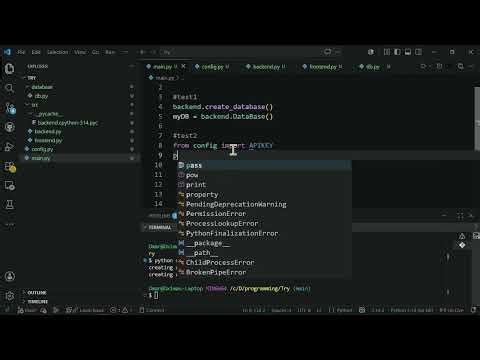The height and width of the screenshot is (360, 480).
Task: Click the Run Python file icon
Action: pos(423,66)
